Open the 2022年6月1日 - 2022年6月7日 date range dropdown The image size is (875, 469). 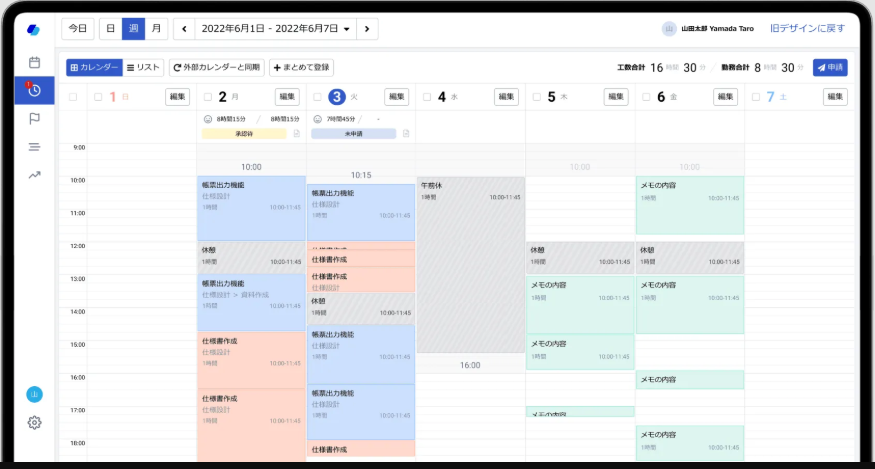(275, 29)
